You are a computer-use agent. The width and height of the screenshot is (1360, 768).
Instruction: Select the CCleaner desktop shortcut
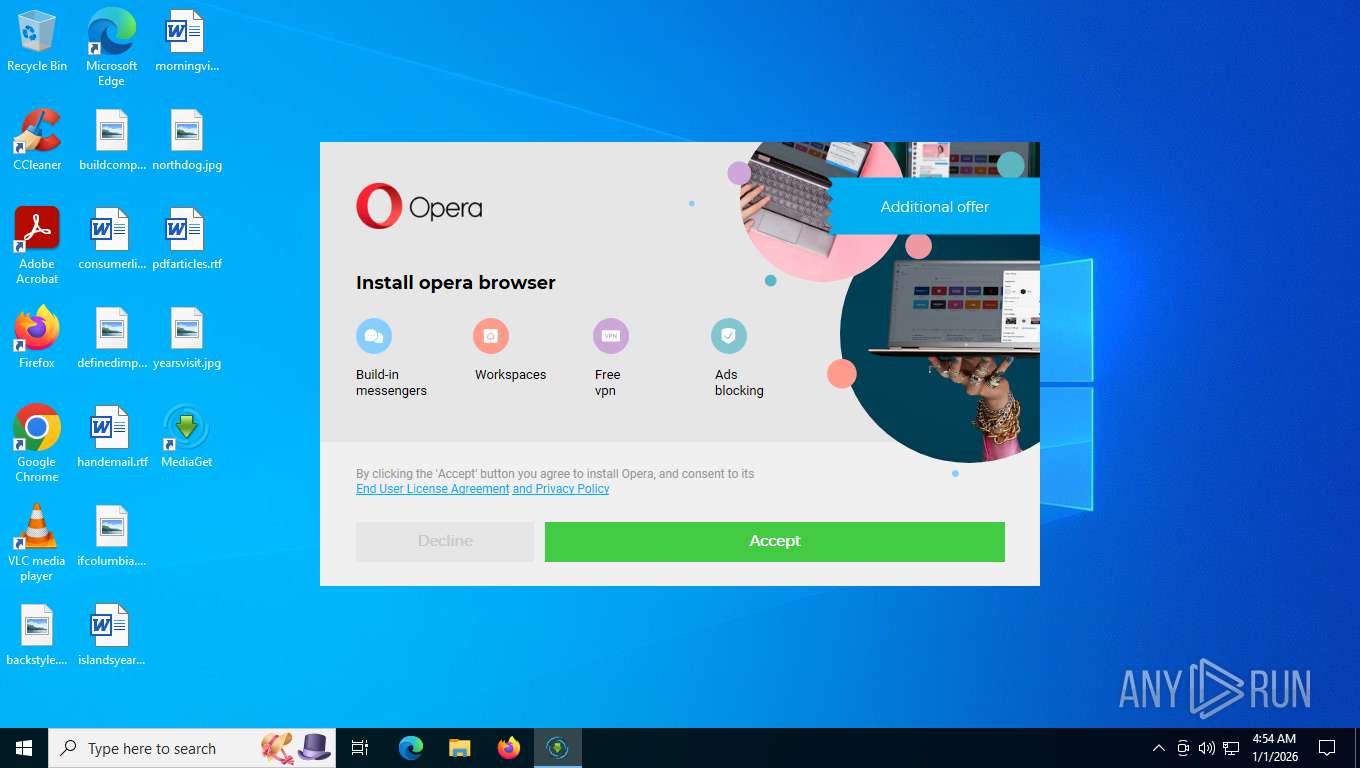[x=37, y=140]
